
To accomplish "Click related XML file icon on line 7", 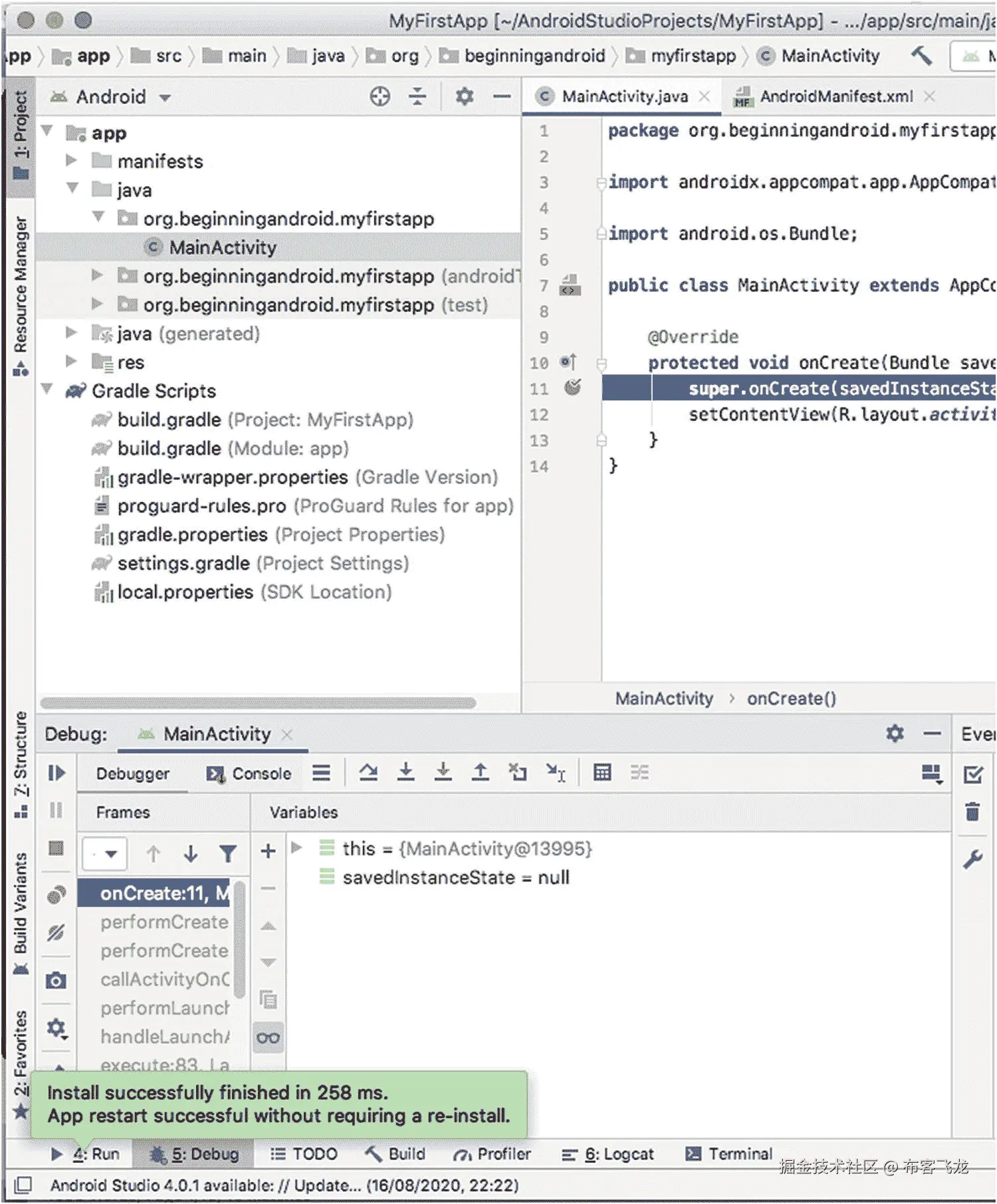I will pos(570,285).
